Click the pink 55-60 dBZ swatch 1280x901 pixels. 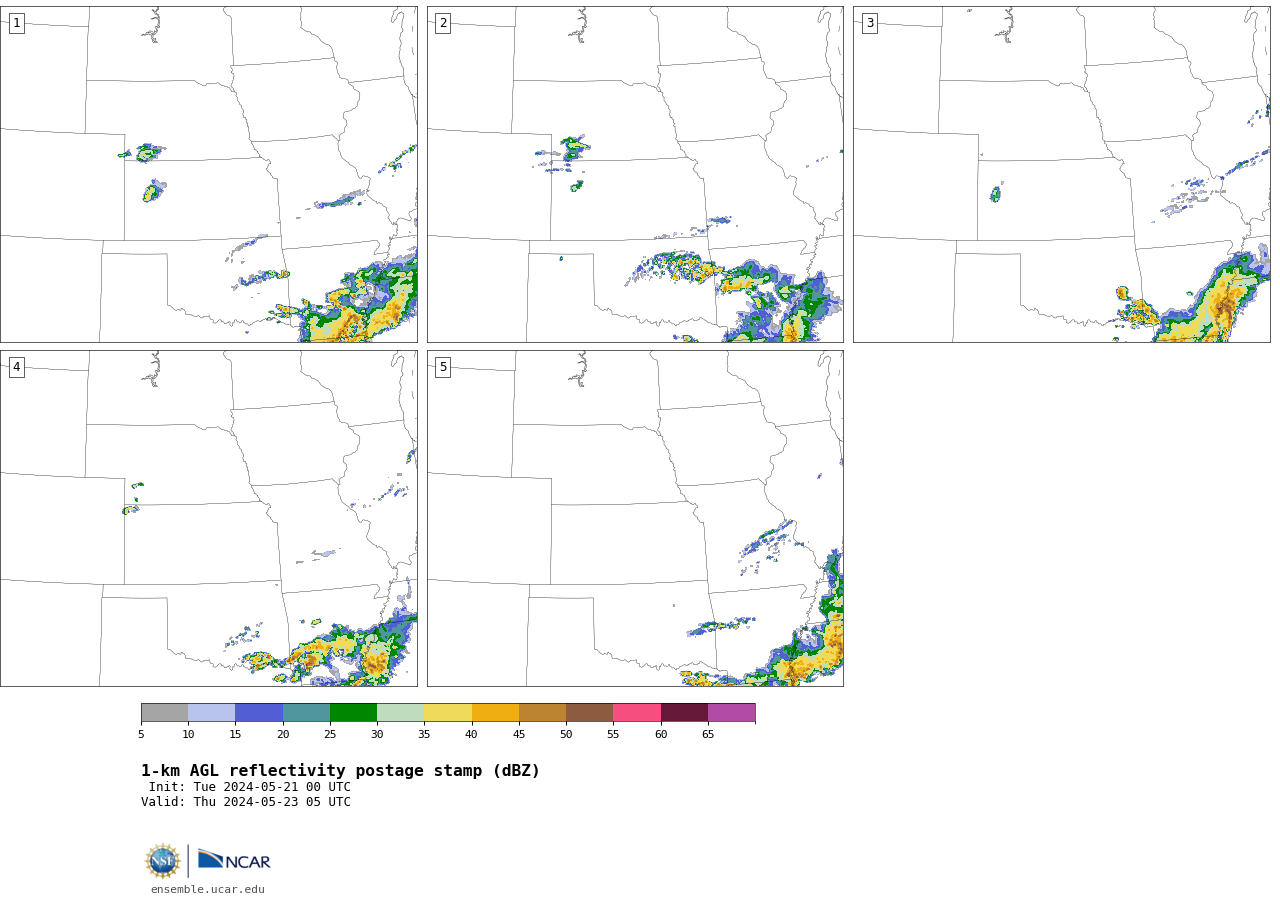pyautogui.click(x=637, y=712)
